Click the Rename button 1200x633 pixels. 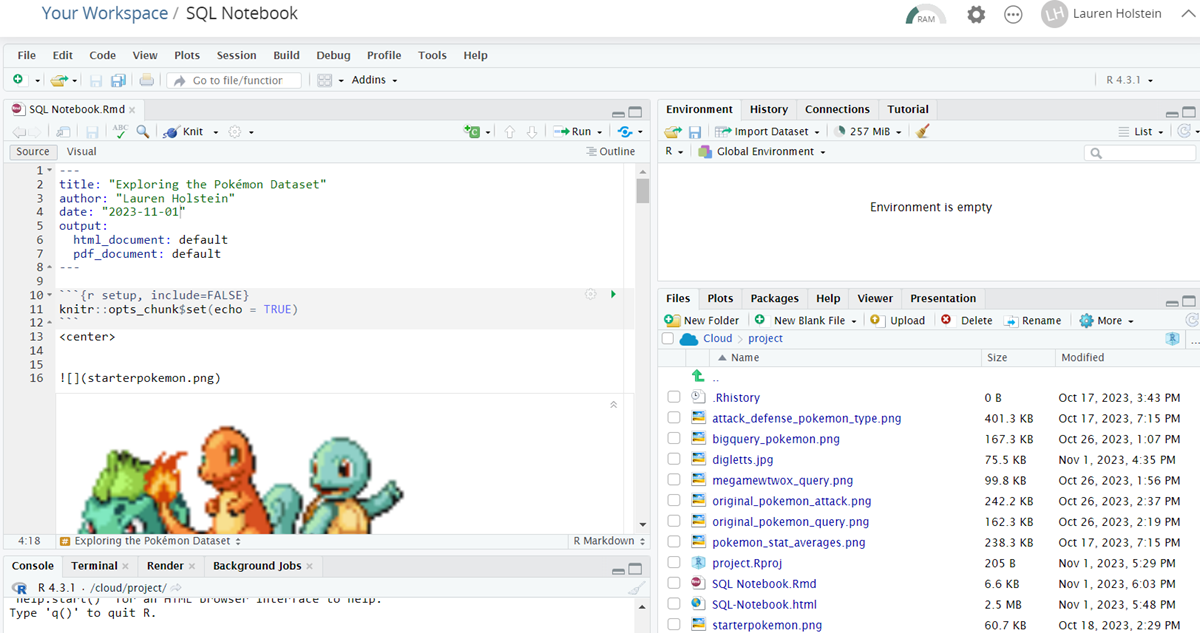click(1033, 320)
